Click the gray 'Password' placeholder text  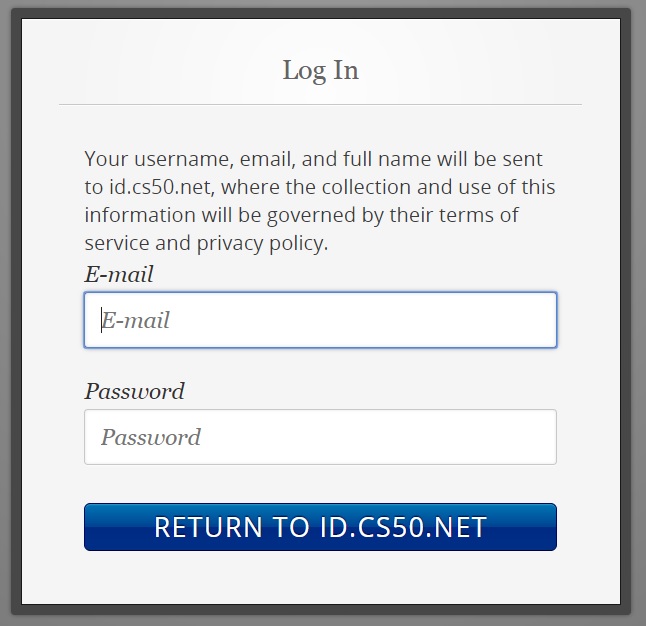(151, 437)
